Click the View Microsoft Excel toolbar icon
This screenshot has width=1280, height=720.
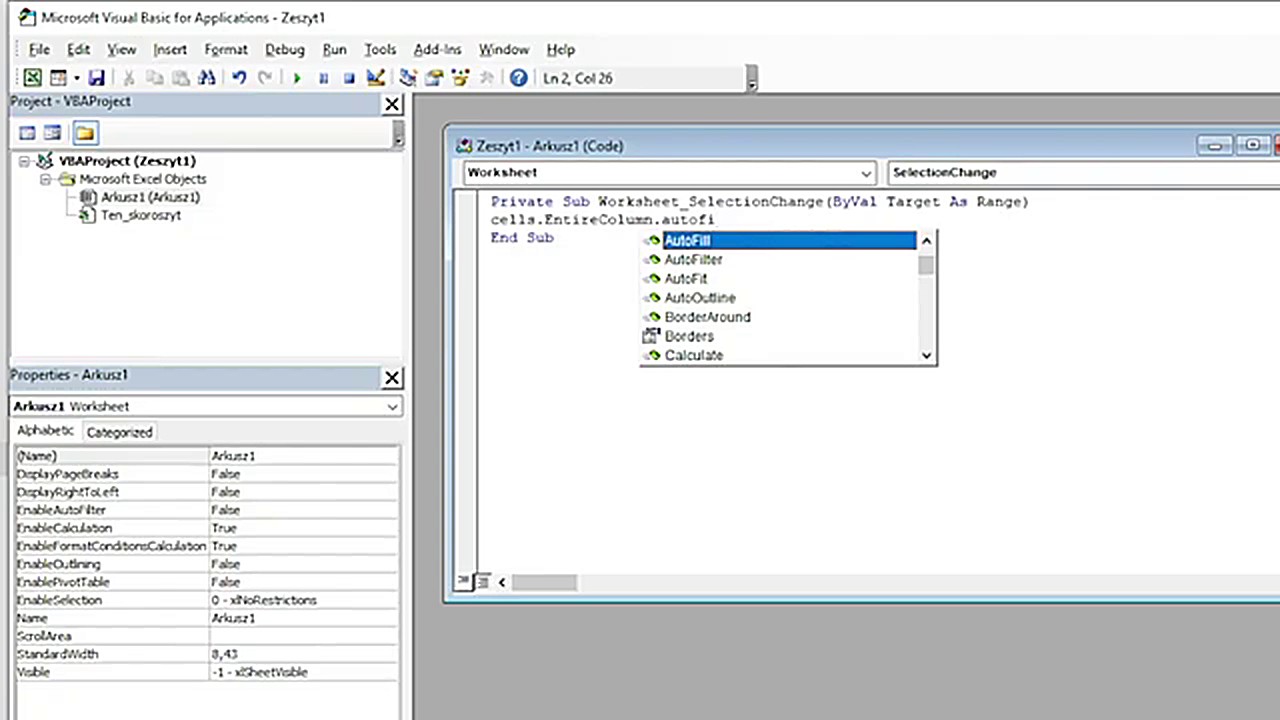pyautogui.click(x=33, y=78)
